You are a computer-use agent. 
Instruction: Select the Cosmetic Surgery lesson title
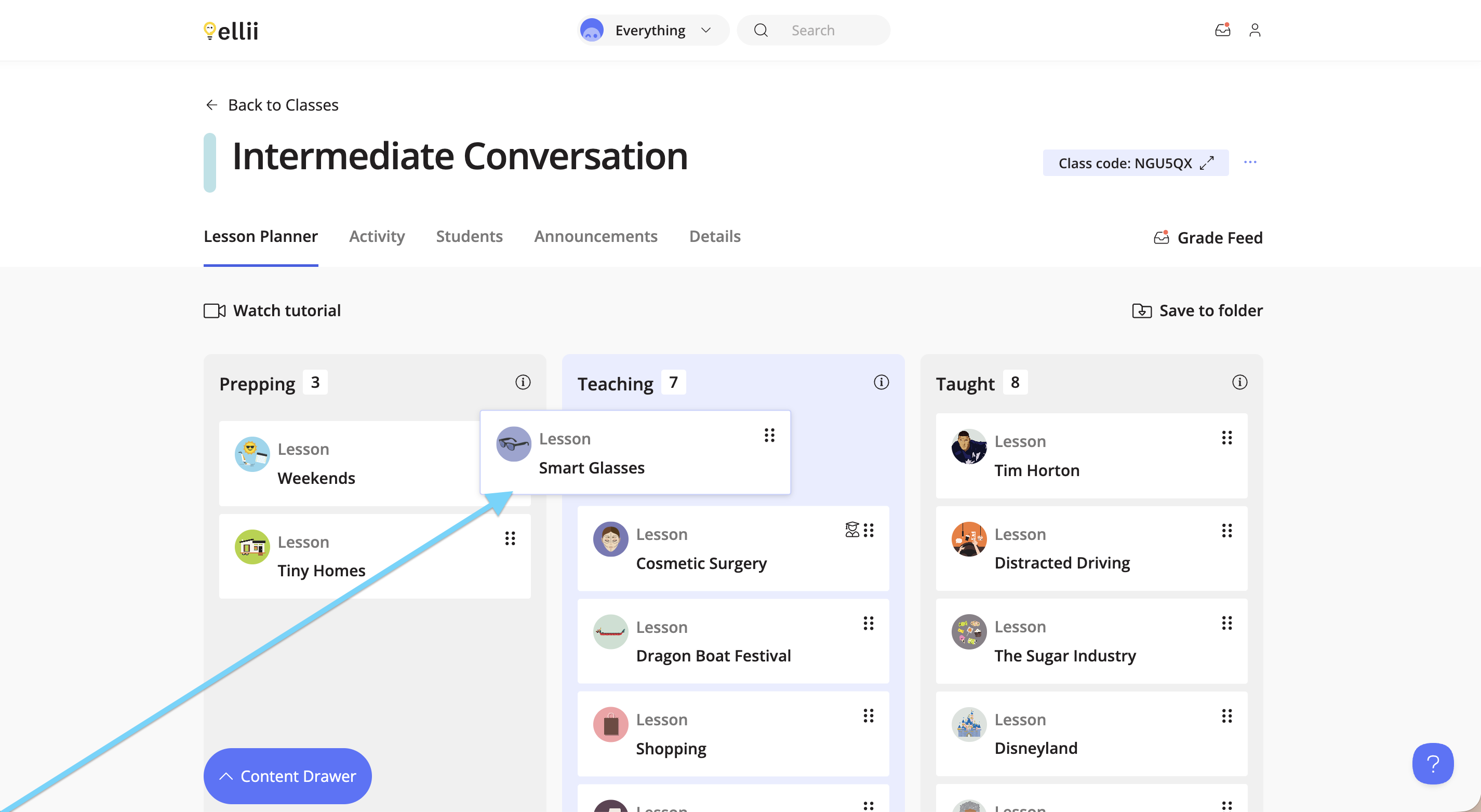click(701, 563)
